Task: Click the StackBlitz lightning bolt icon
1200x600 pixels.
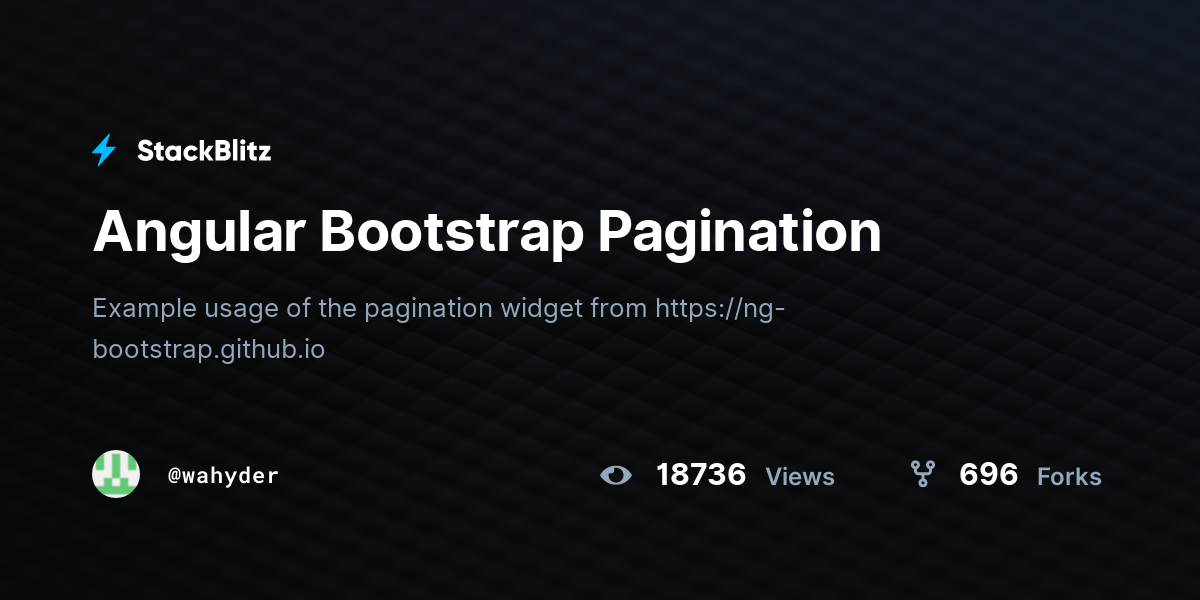Action: (x=104, y=150)
